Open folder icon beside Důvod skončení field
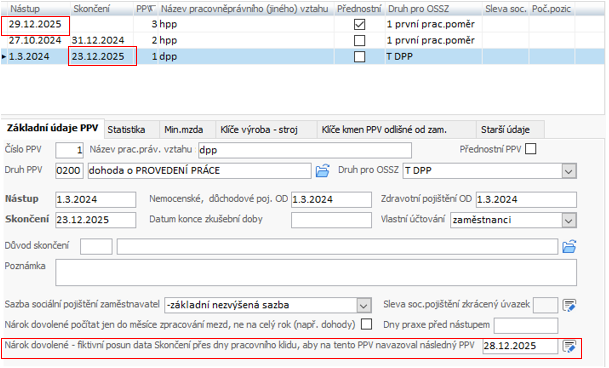The width and height of the screenshot is (609, 368). tap(569, 246)
